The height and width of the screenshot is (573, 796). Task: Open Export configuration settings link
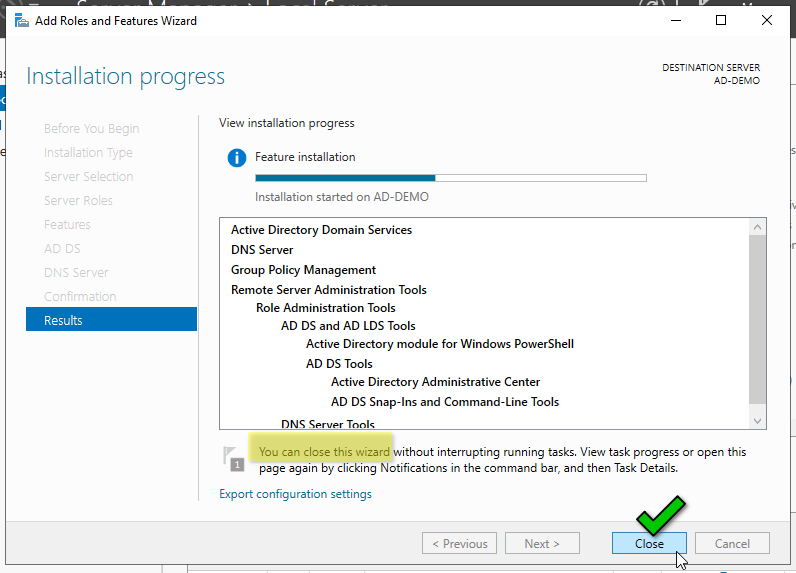[295, 494]
